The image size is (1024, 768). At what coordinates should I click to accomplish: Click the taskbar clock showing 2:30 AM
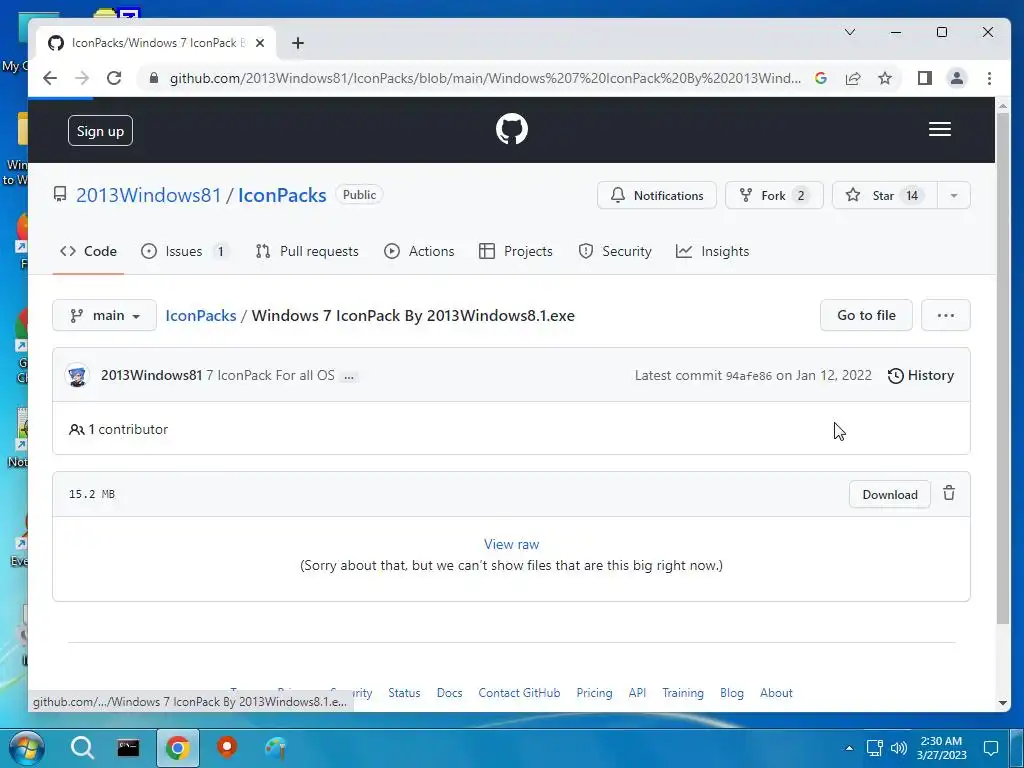point(941,748)
